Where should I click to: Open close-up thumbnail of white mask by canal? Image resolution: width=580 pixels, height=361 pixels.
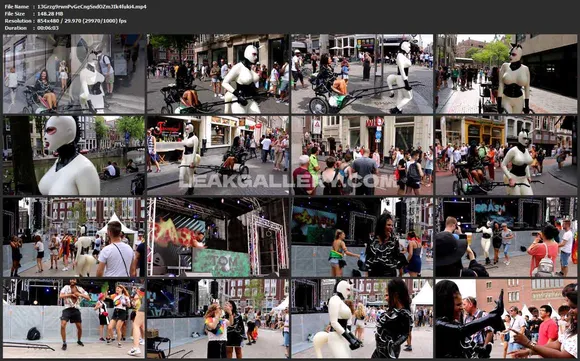[74, 155]
